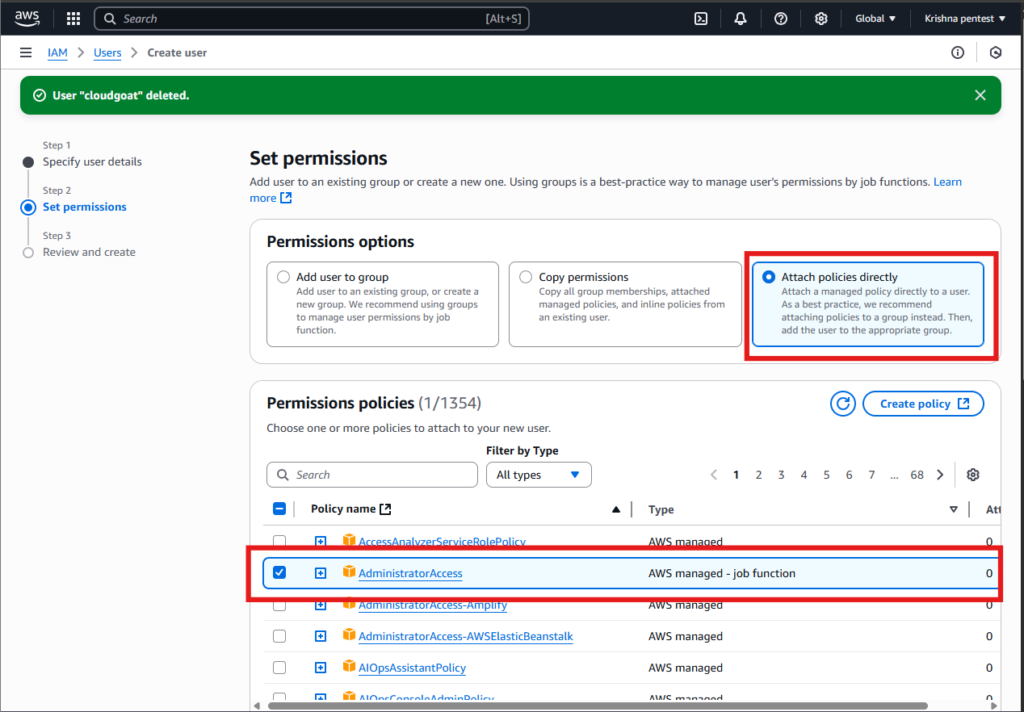Open the Learn more link
This screenshot has width=1024, height=712.
(948, 182)
